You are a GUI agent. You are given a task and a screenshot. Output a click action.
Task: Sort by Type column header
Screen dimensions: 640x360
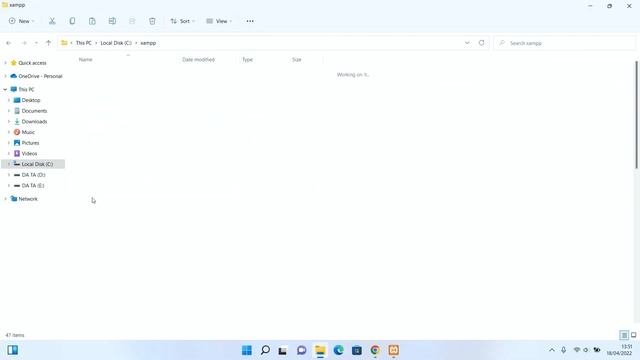(x=247, y=60)
